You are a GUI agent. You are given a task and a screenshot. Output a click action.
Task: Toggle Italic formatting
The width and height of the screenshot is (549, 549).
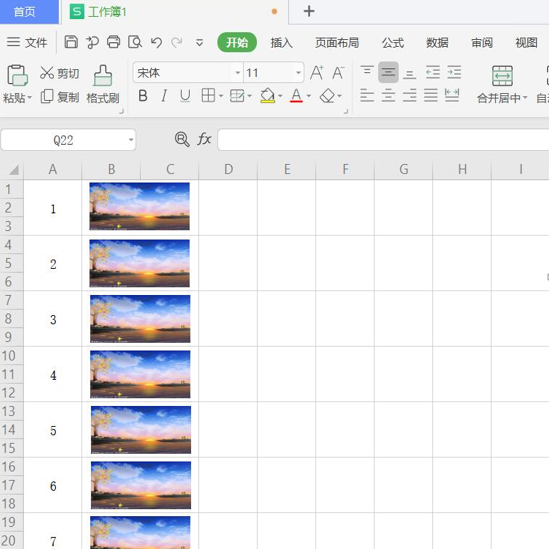point(164,96)
